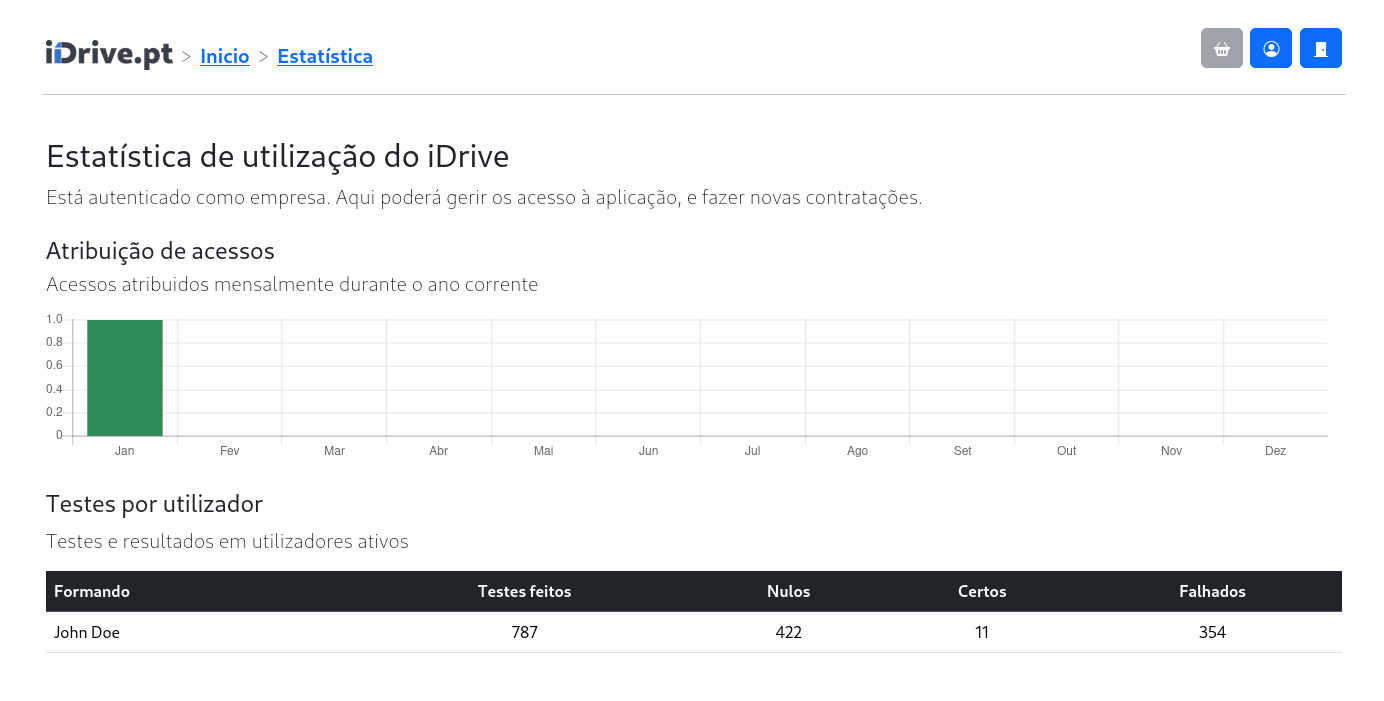Open the shopping basket icon button
The height and width of the screenshot is (701, 1384).
pyautogui.click(x=1221, y=48)
